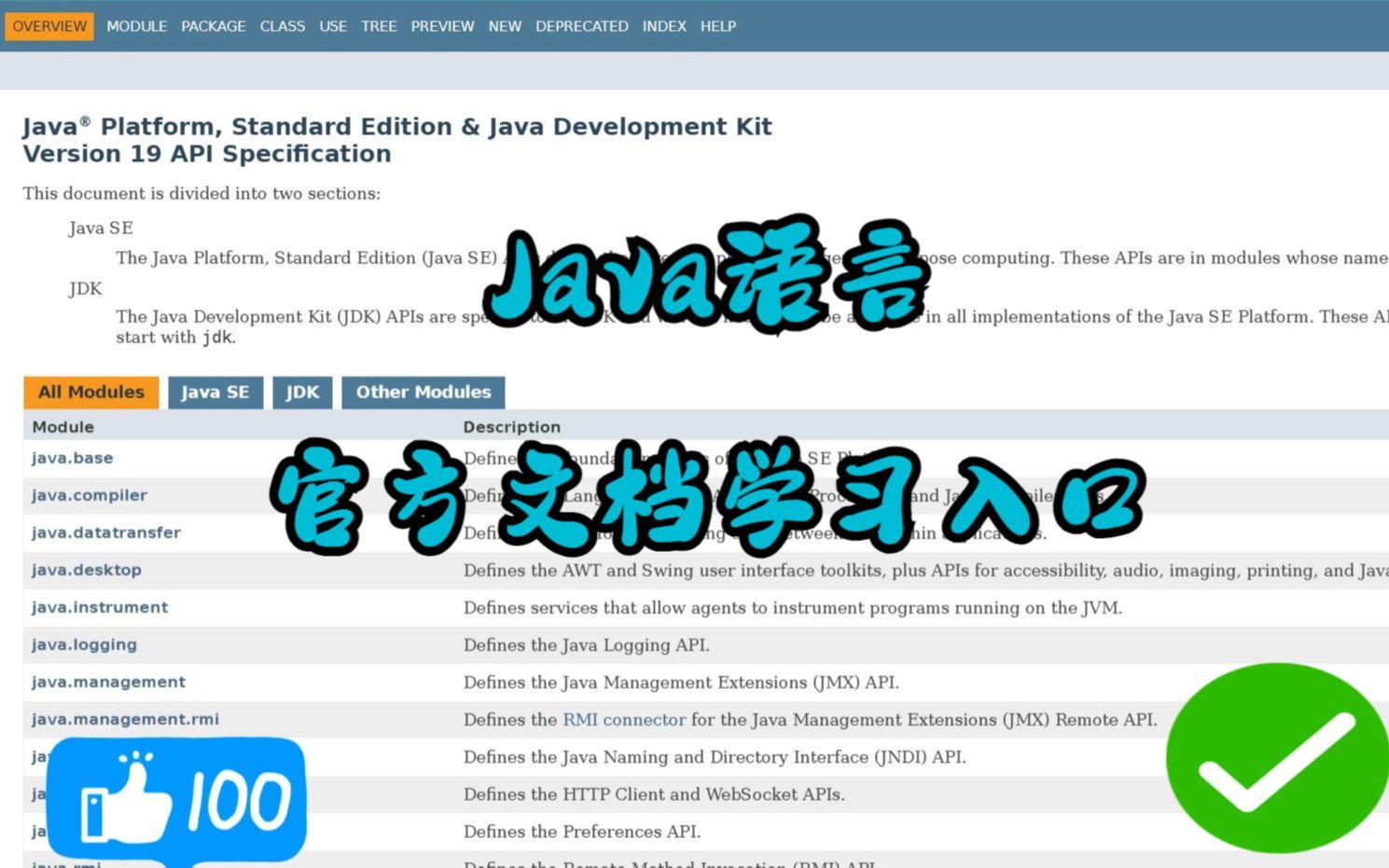
Task: Open the java.datatransfer module link
Action: tap(105, 532)
